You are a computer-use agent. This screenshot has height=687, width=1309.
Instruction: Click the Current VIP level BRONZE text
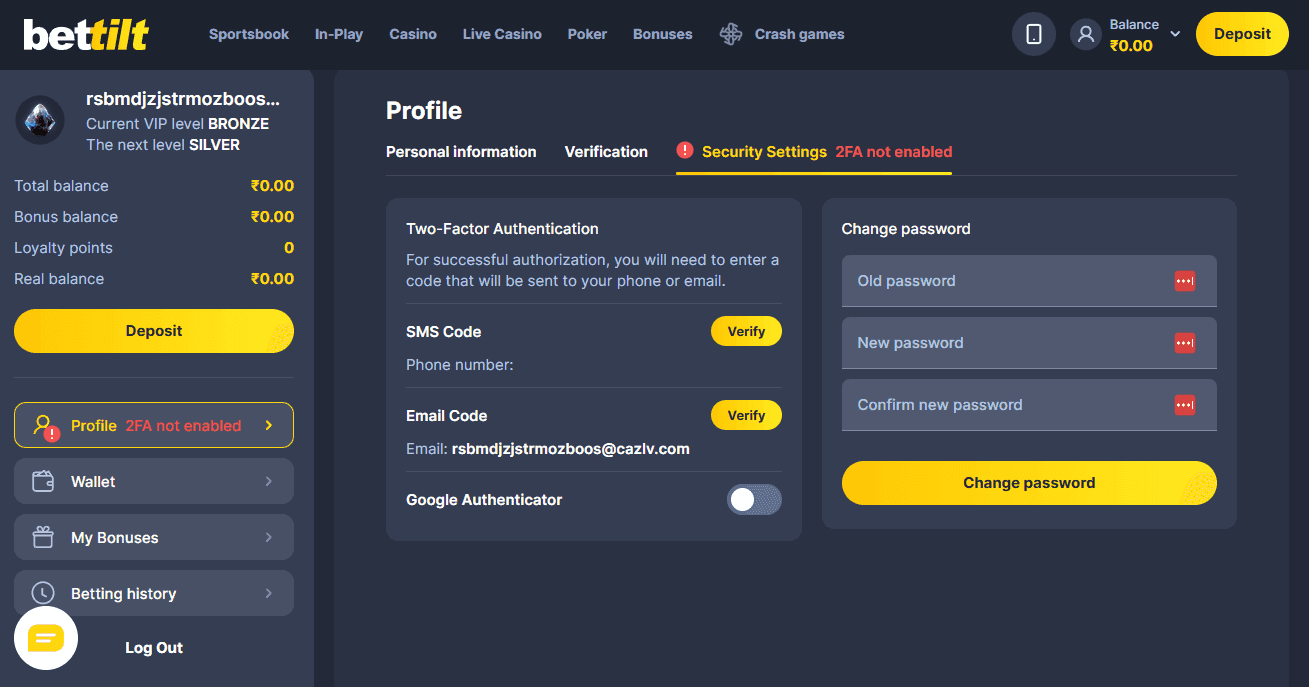click(177, 124)
